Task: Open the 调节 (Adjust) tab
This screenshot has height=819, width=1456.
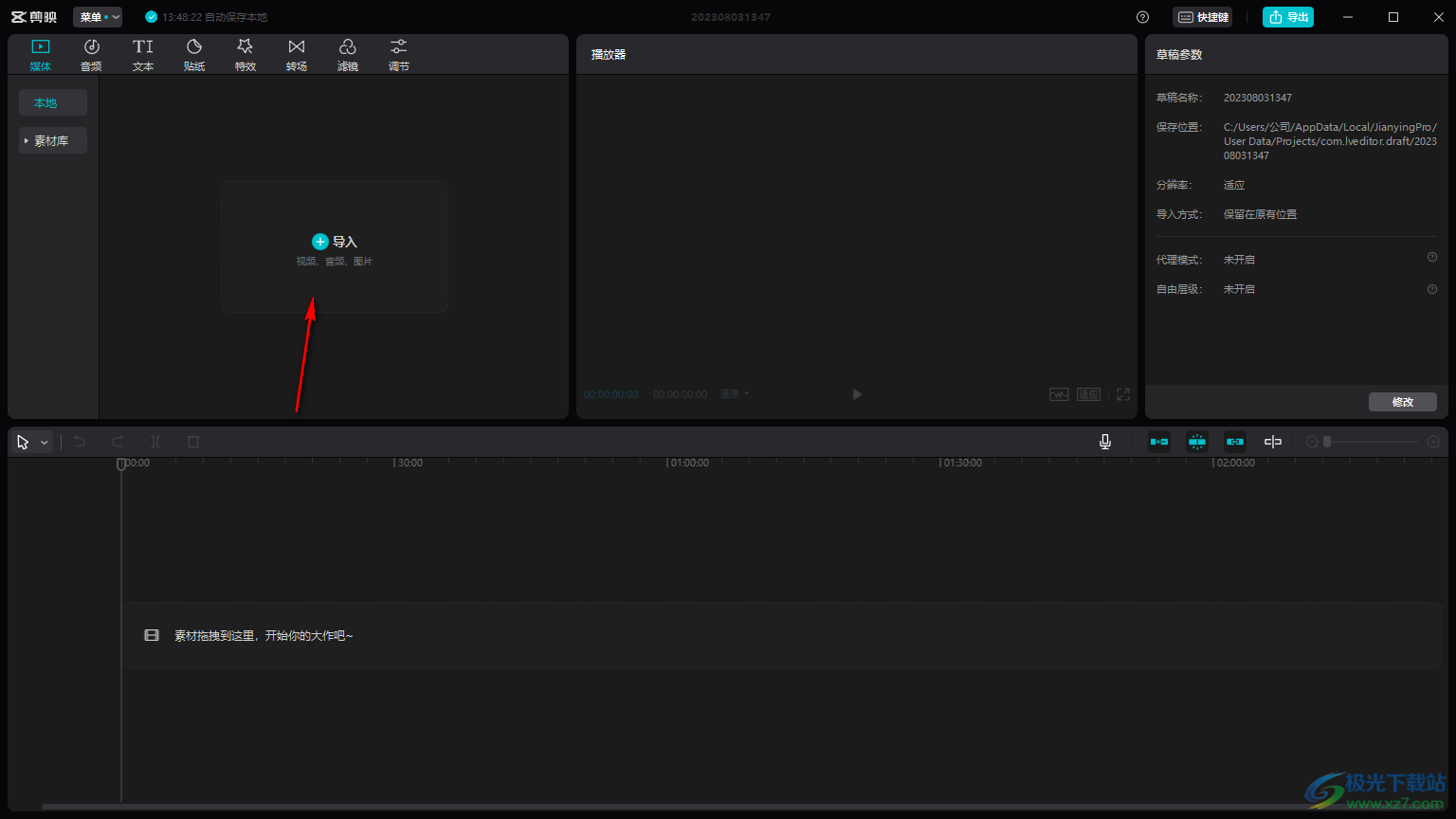Action: pyautogui.click(x=398, y=55)
